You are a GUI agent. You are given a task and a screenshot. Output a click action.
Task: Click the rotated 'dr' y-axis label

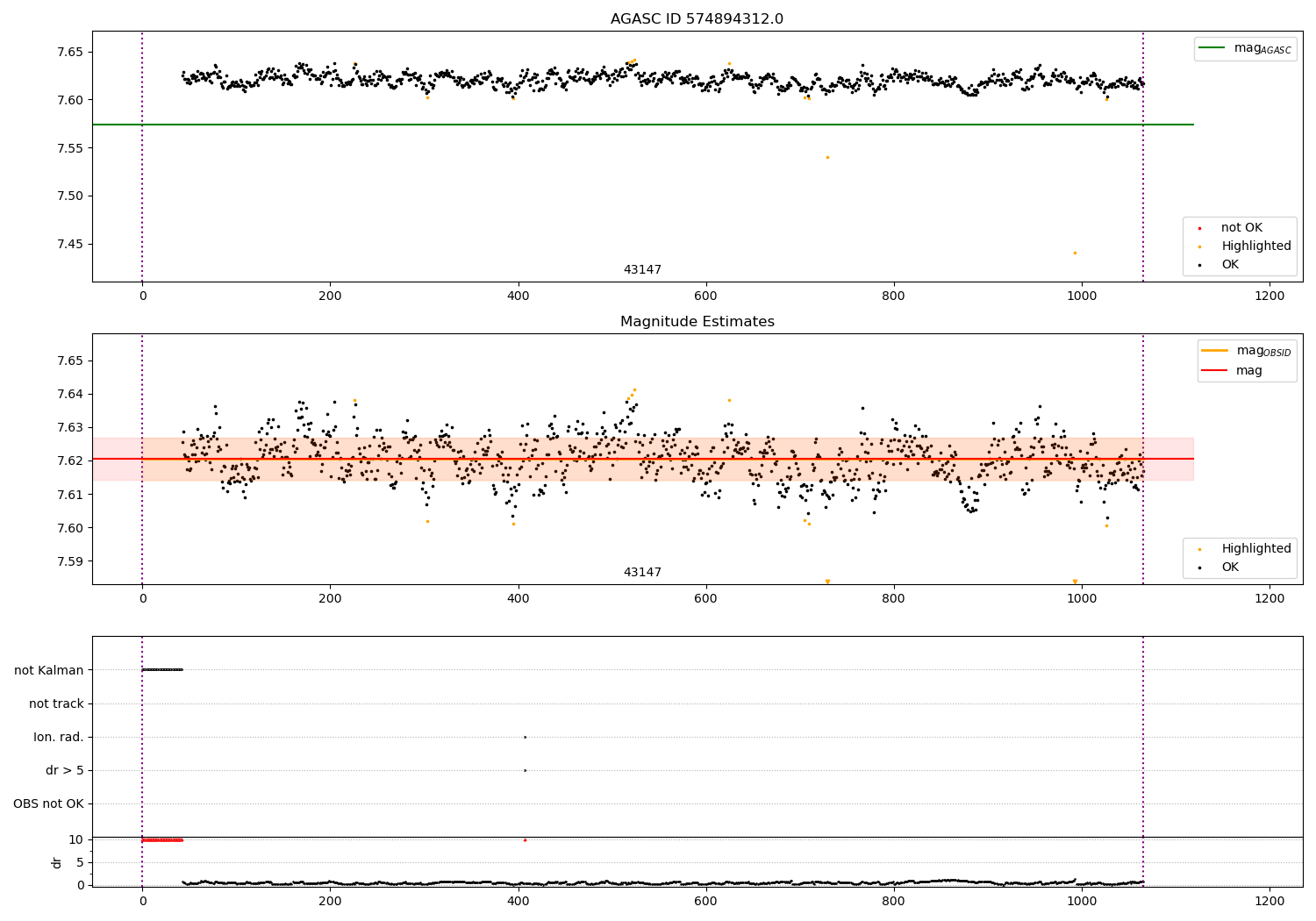(x=57, y=863)
